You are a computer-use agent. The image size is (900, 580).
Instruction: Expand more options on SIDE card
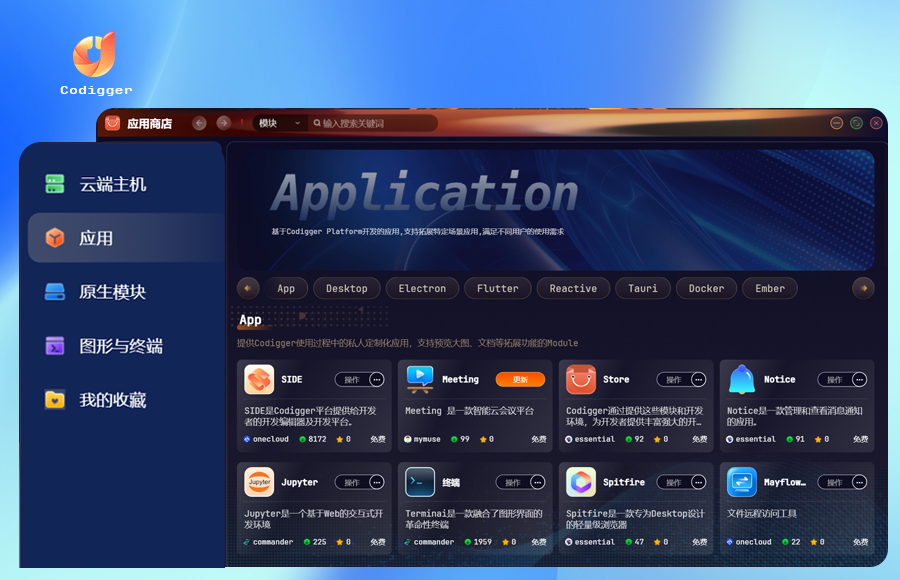[x=377, y=380]
